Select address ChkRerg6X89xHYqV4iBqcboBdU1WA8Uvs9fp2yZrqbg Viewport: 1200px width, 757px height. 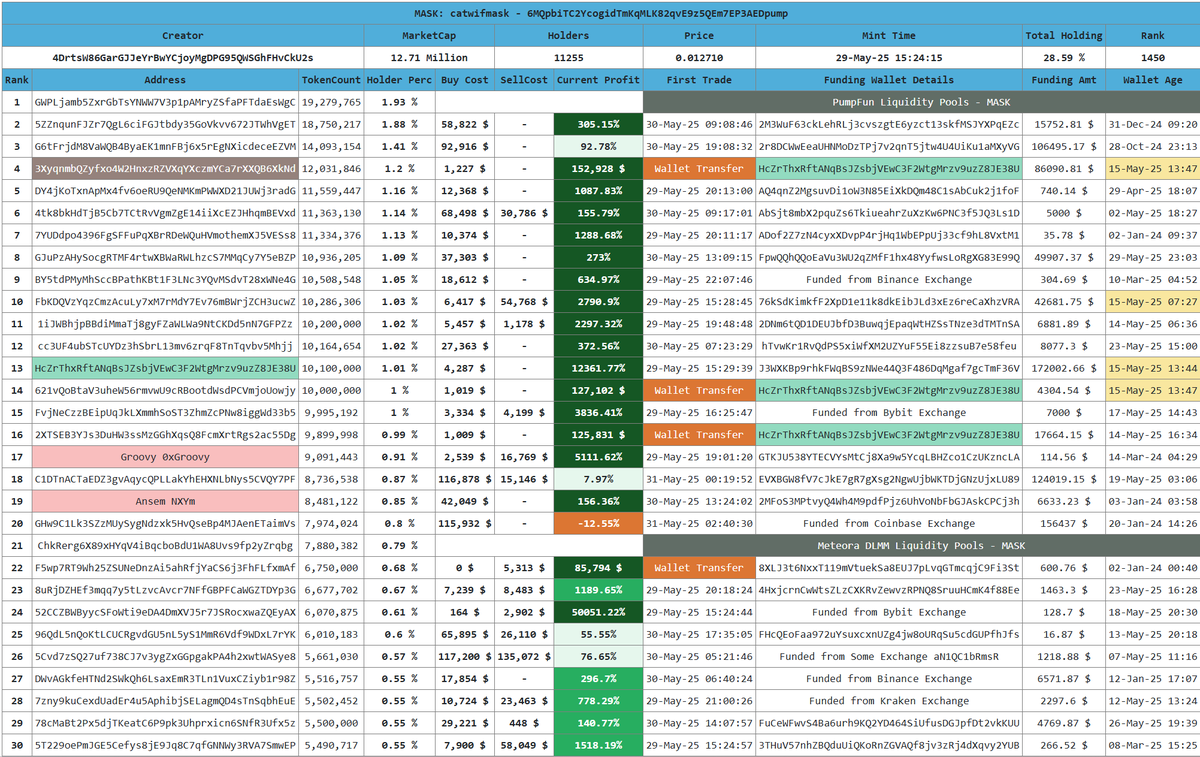click(x=165, y=545)
